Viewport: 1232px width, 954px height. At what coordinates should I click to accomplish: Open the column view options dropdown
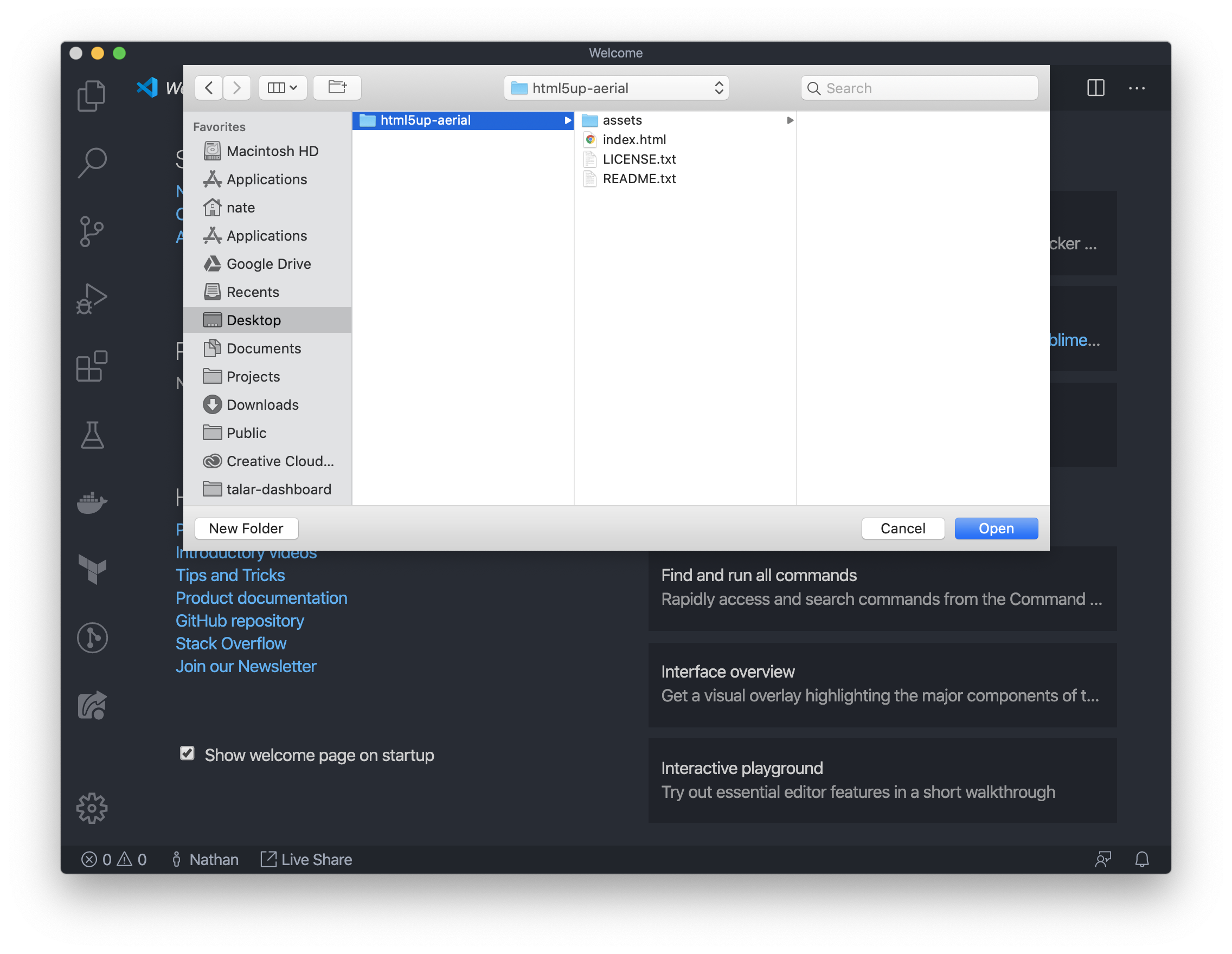pos(283,88)
